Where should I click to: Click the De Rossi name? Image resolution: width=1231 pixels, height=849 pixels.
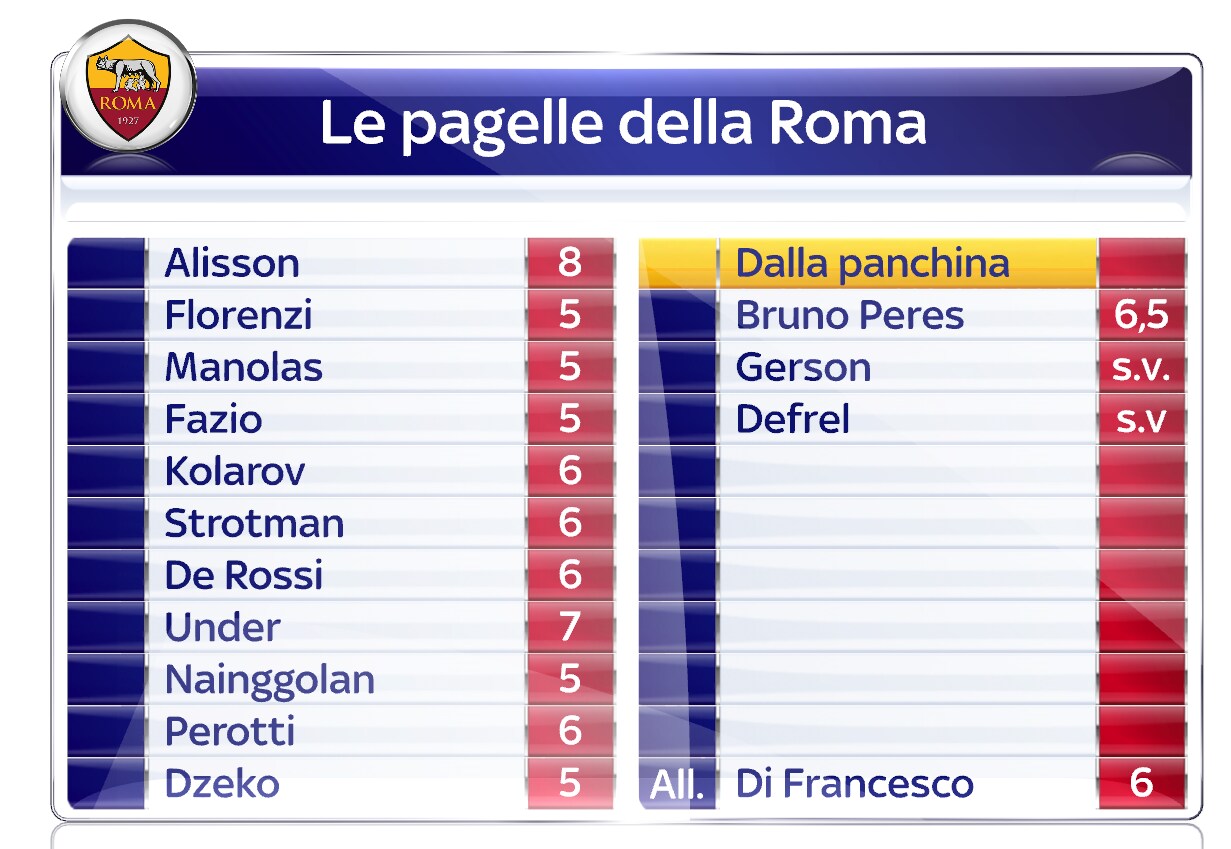243,575
